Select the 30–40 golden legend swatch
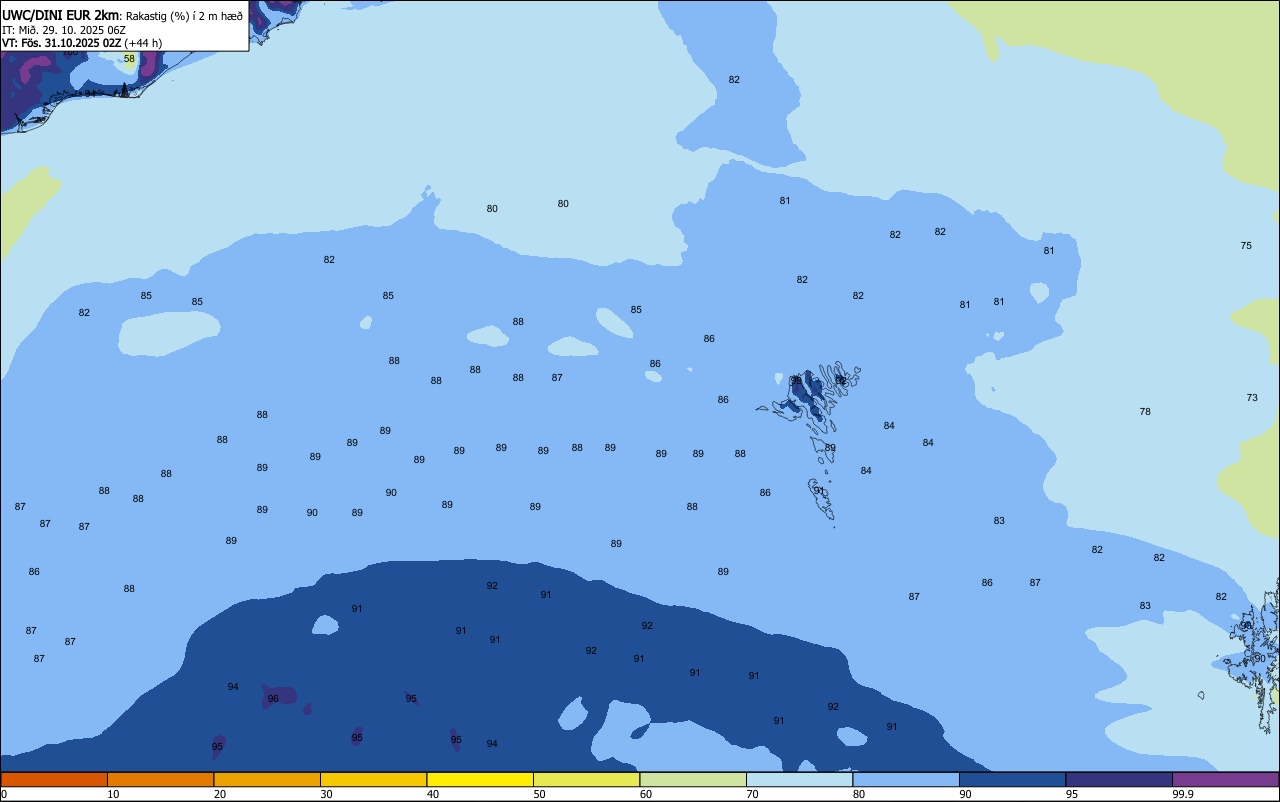The image size is (1280, 802). [x=373, y=779]
